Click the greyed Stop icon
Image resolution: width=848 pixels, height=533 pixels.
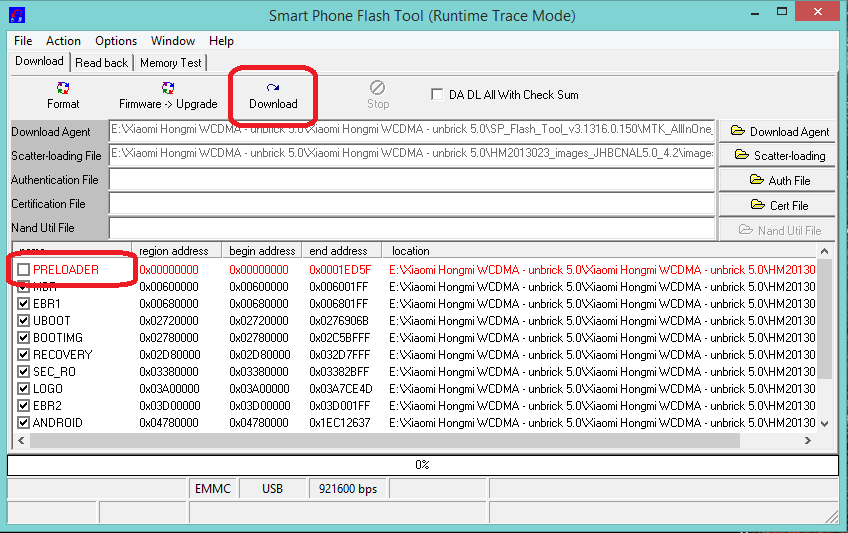click(377, 87)
